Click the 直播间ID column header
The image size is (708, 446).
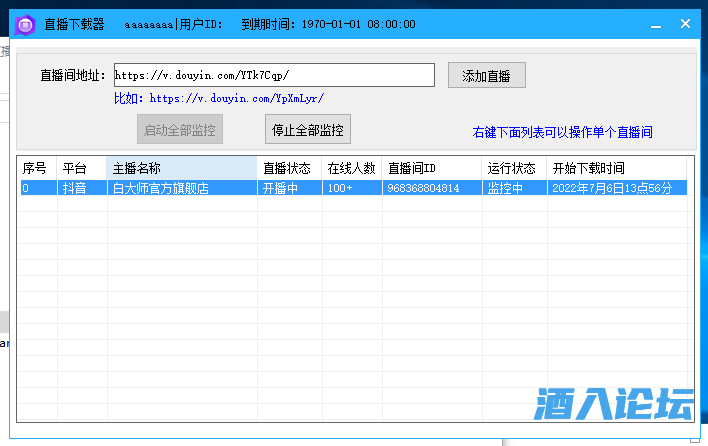(x=431, y=168)
